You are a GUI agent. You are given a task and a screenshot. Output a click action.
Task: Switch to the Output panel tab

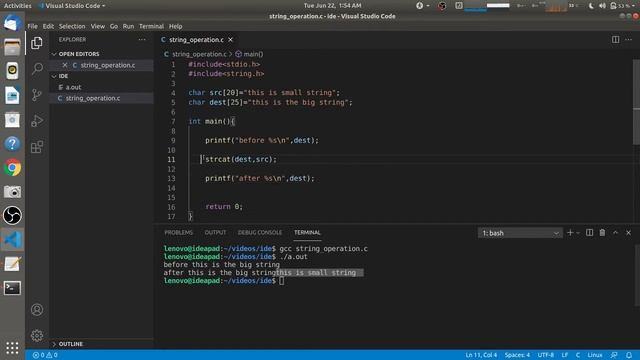pyautogui.click(x=215, y=233)
